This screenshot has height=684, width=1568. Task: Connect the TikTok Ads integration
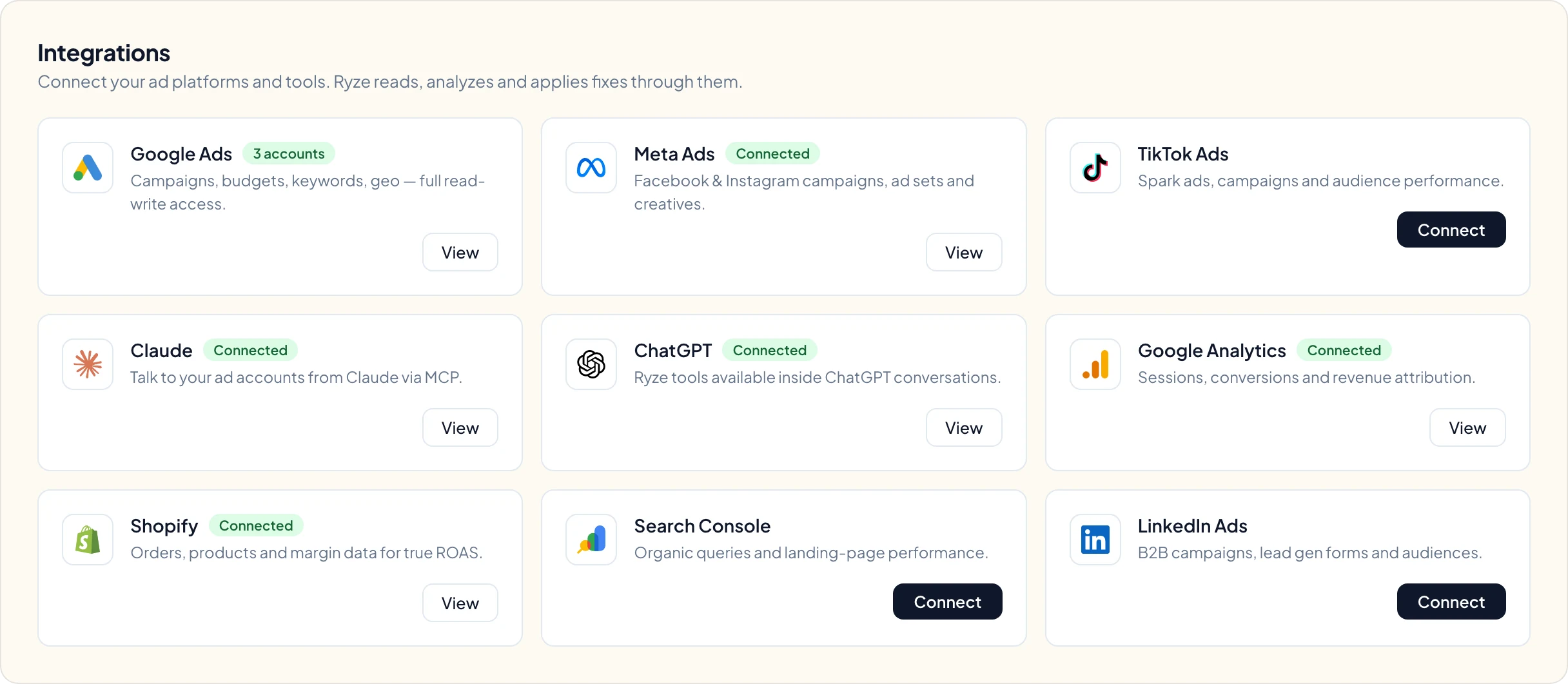pos(1451,230)
